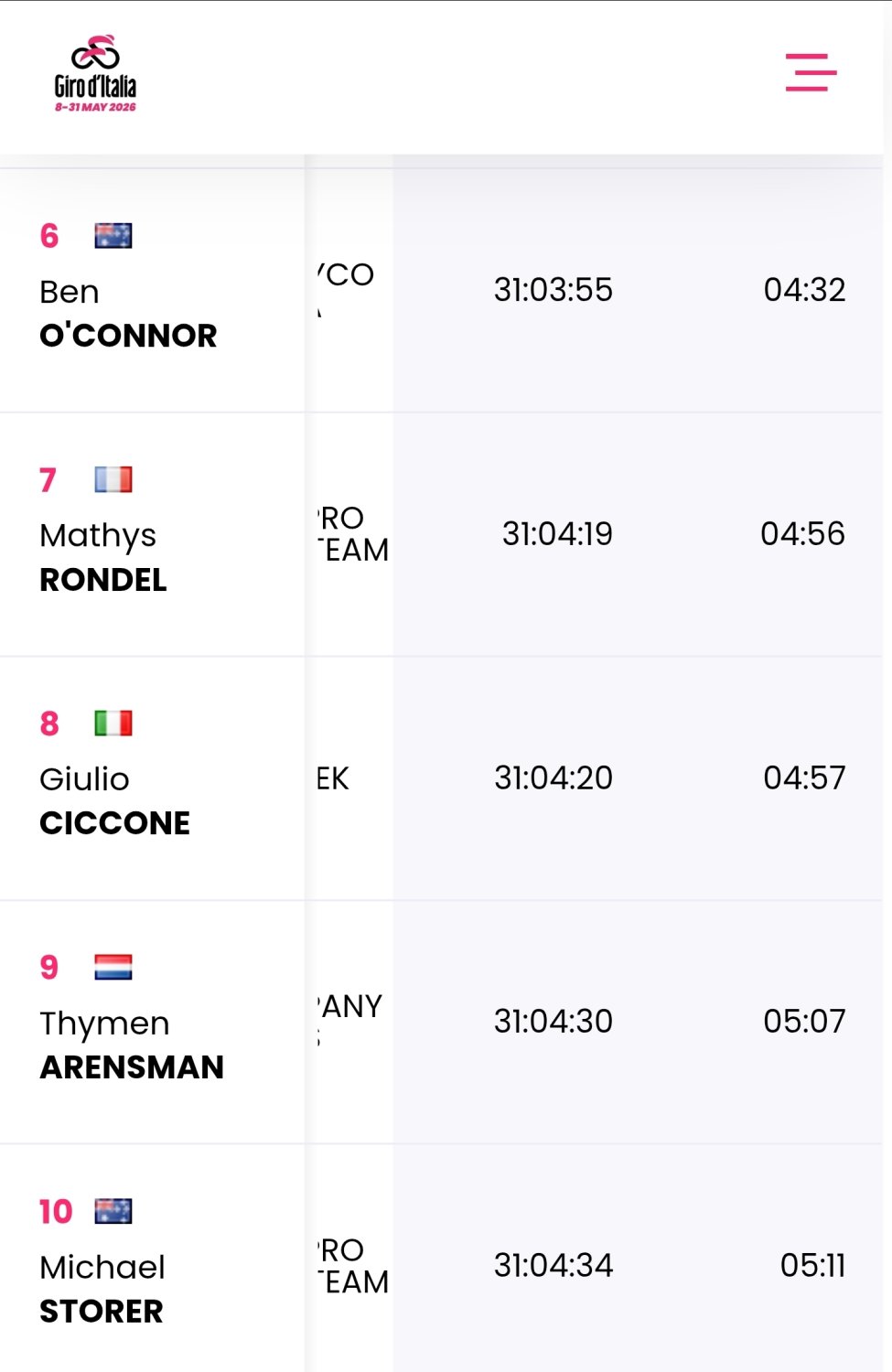Click Arensman's time gap 05:07
This screenshot has height=1372, width=892.
pyautogui.click(x=805, y=1021)
